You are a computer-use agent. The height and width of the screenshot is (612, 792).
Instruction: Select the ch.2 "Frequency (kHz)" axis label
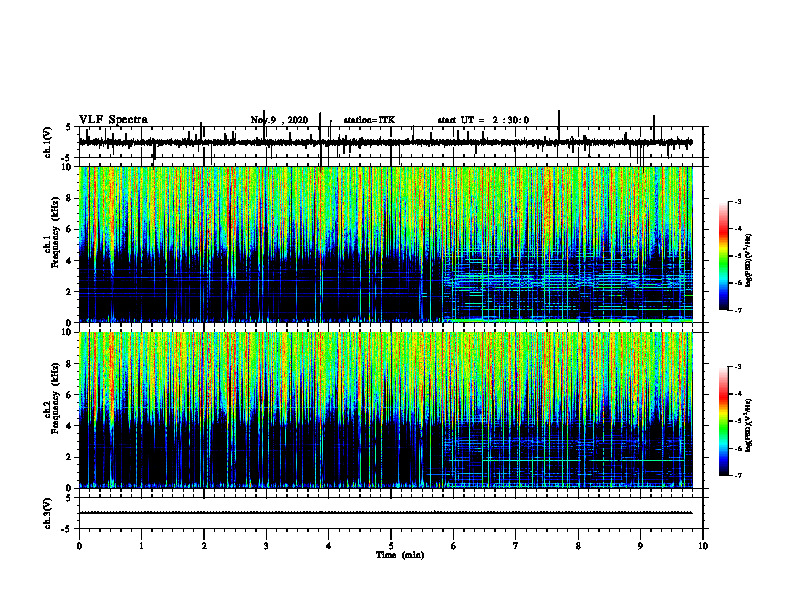(56, 398)
